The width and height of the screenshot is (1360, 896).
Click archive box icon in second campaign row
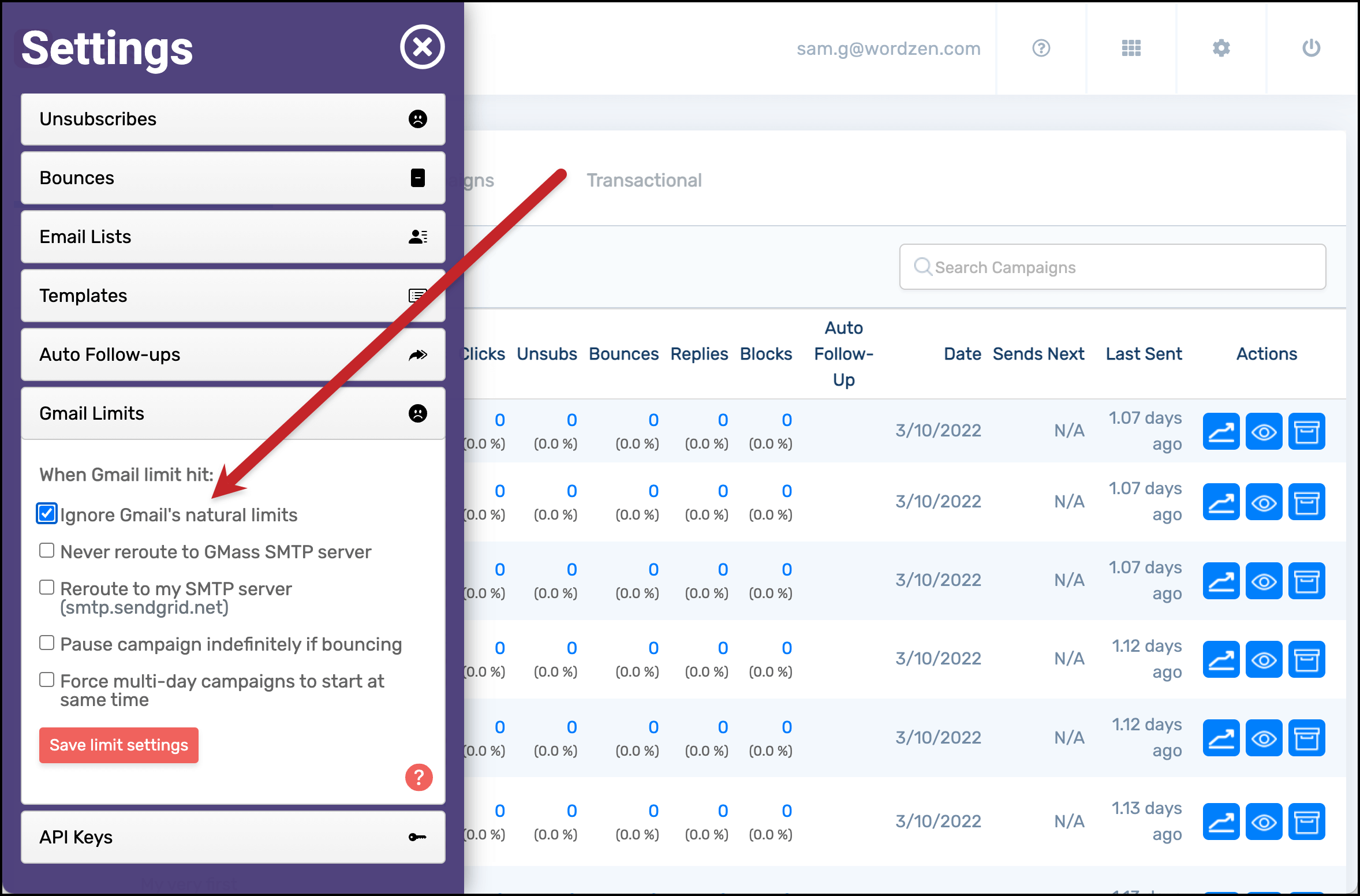coord(1306,502)
